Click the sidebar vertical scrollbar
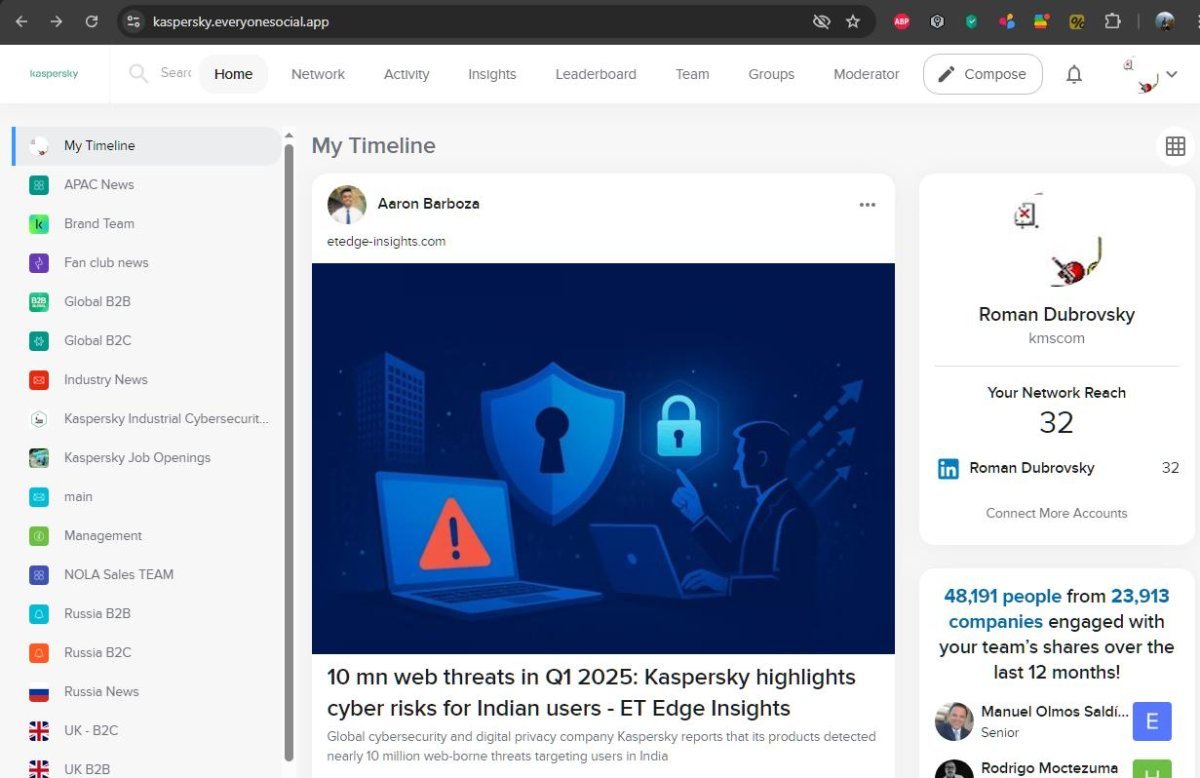 coord(289,452)
